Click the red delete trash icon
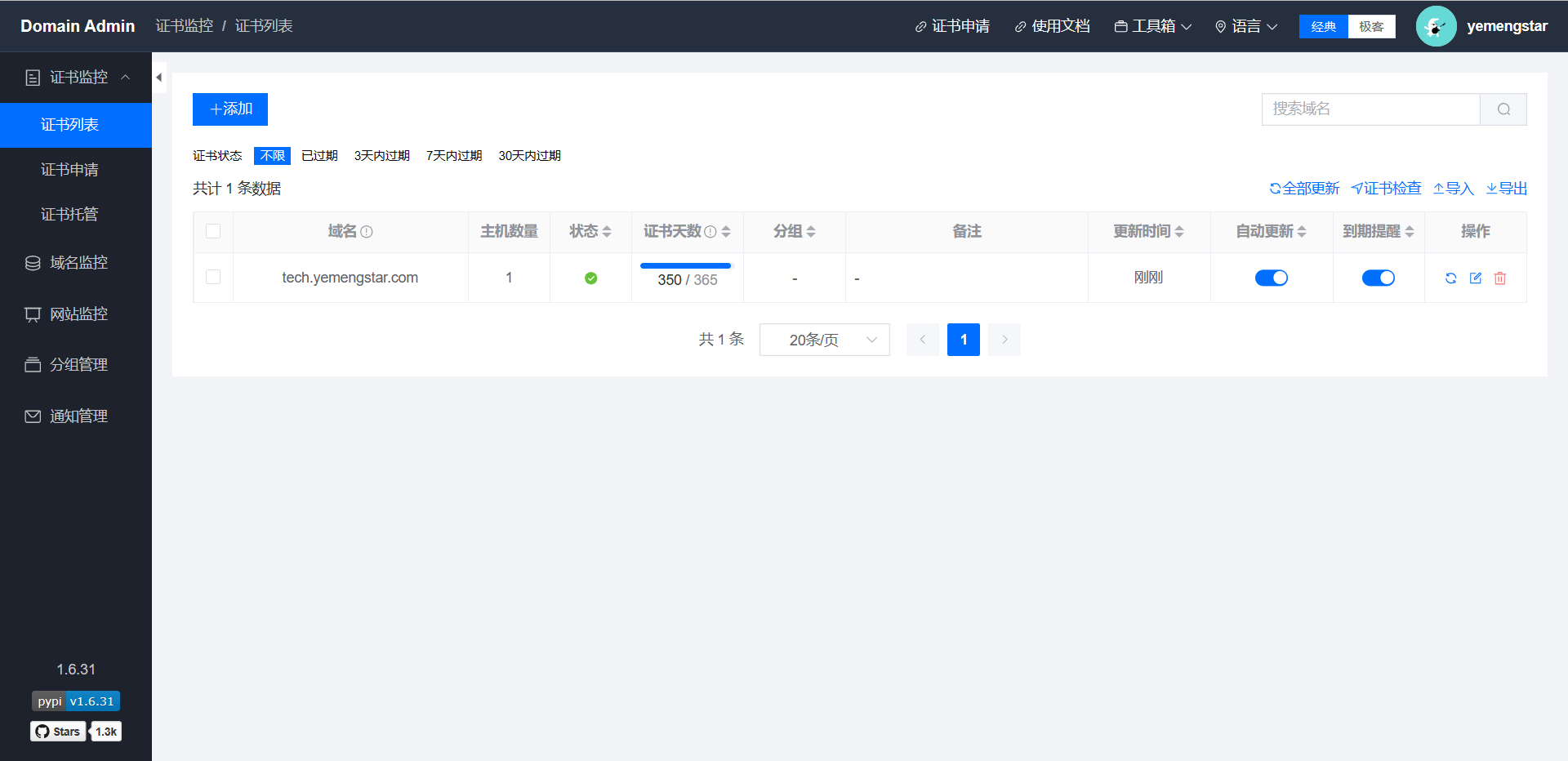1568x761 pixels. tap(1500, 278)
